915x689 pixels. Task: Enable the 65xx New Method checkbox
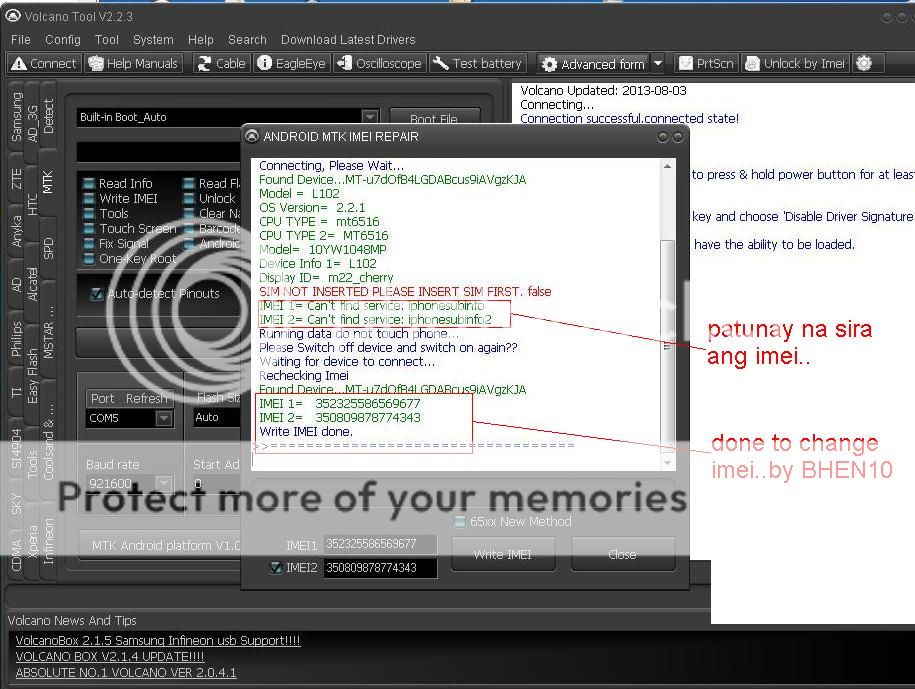click(460, 521)
